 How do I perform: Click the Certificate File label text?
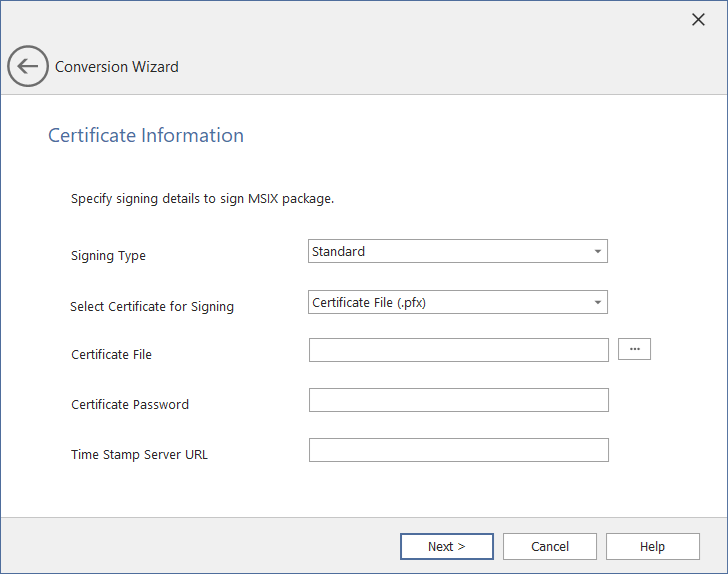coord(111,354)
